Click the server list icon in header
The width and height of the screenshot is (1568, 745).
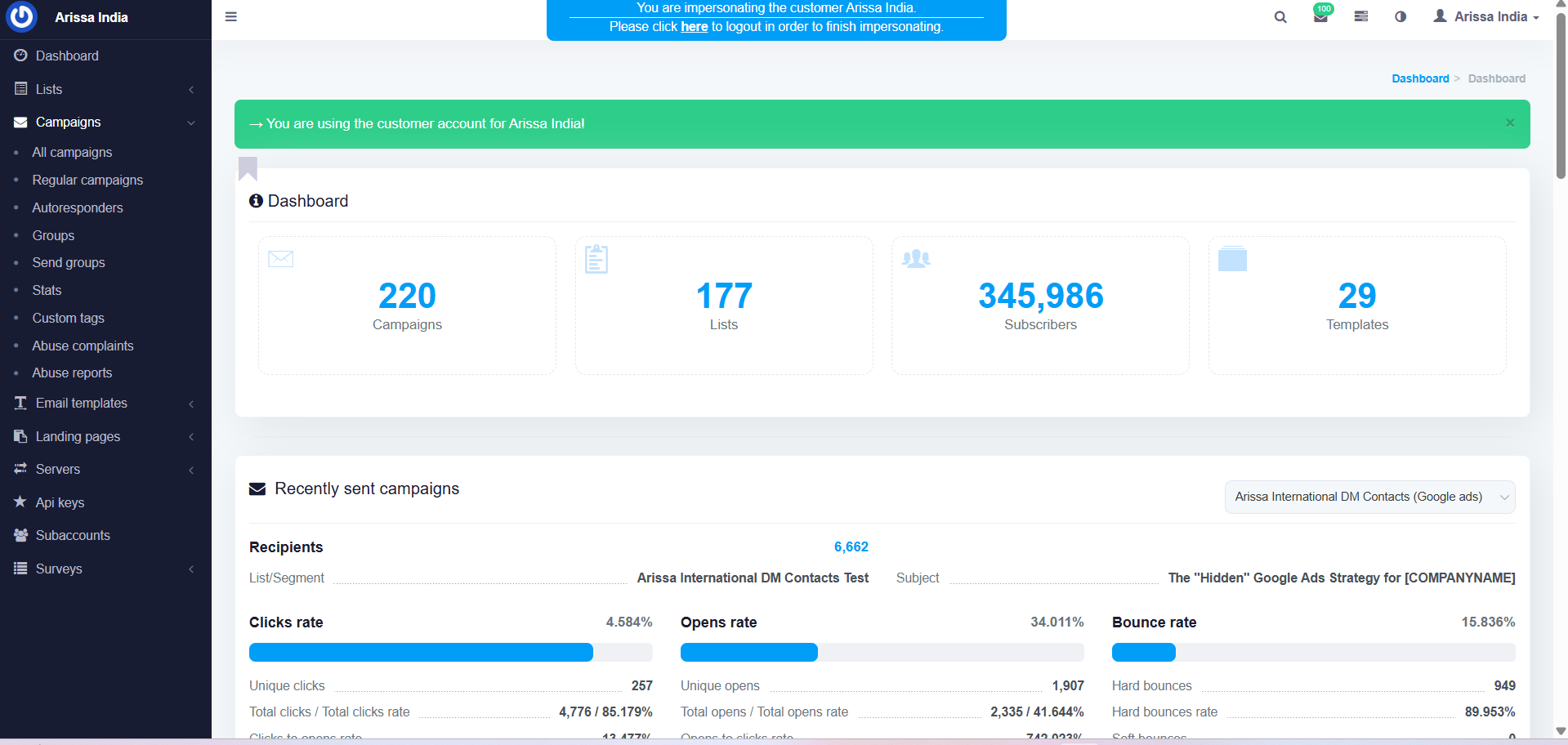pyautogui.click(x=1361, y=16)
